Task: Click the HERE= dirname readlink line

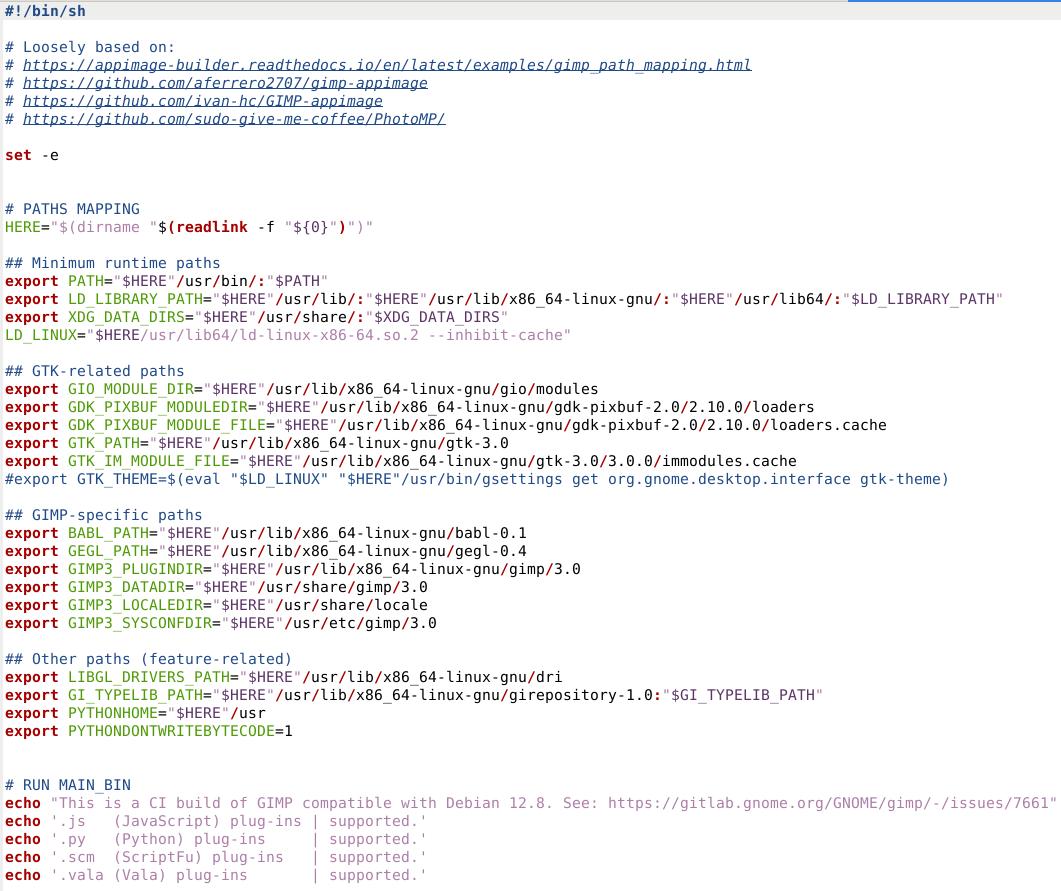Action: coord(188,227)
